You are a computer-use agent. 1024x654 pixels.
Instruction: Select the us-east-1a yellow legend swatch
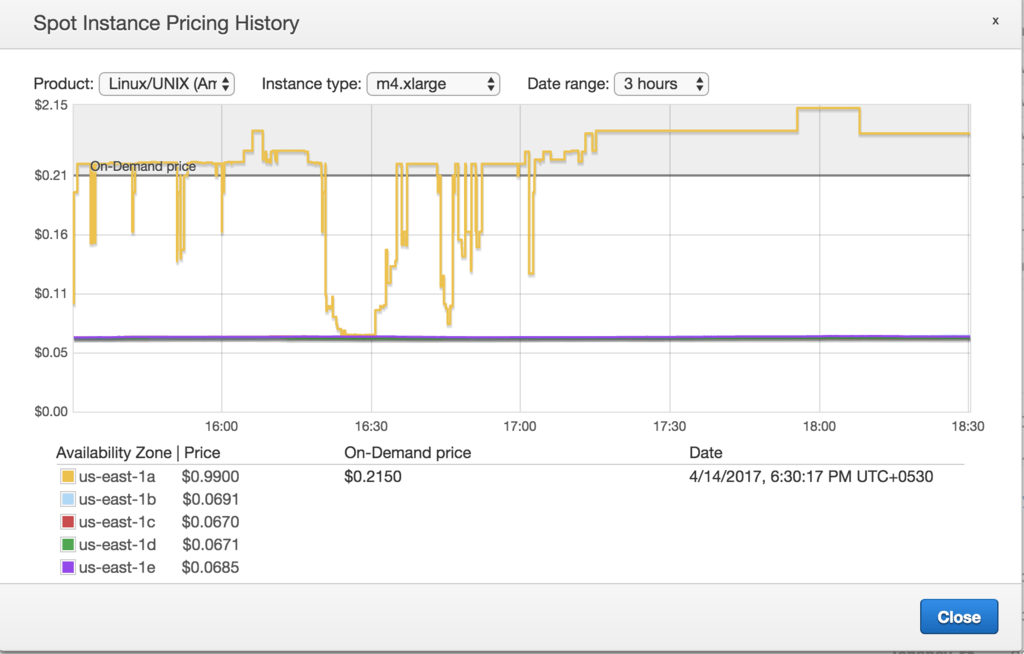pyautogui.click(x=68, y=477)
